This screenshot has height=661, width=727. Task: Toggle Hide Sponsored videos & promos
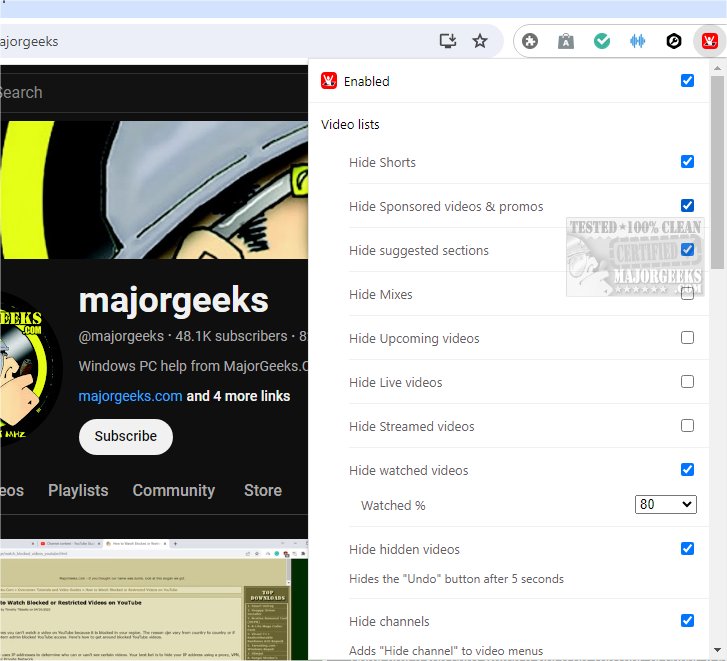(687, 205)
